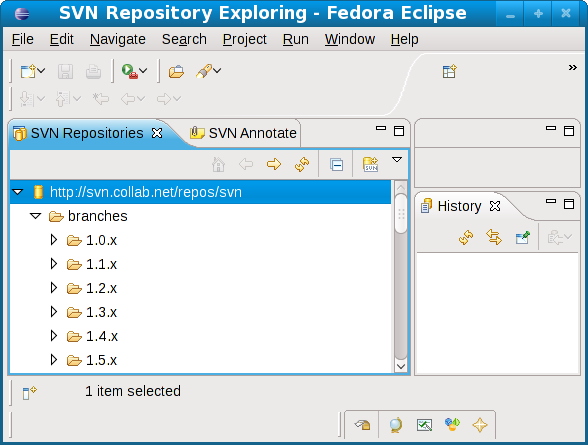588x445 pixels.
Task: Maximize the SVN Repositories view
Action: 399,131
